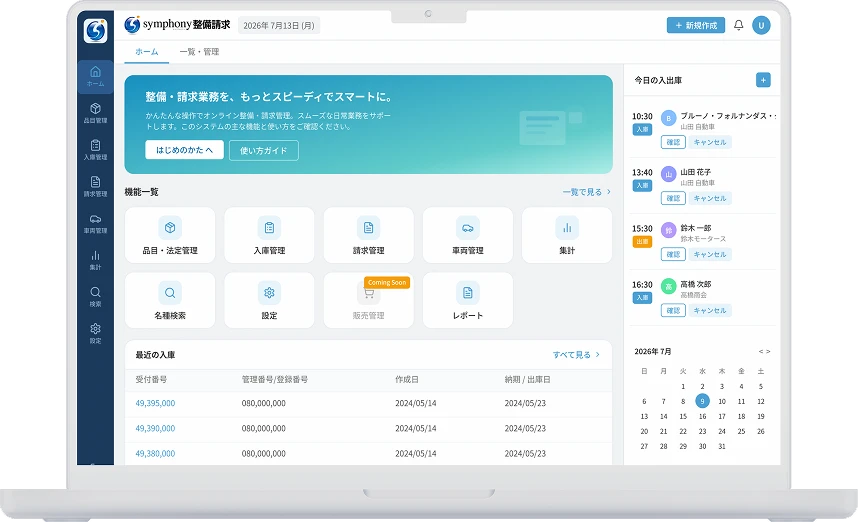
Task: Click the 販売管理 Coming Soon card
Action: pos(368,300)
